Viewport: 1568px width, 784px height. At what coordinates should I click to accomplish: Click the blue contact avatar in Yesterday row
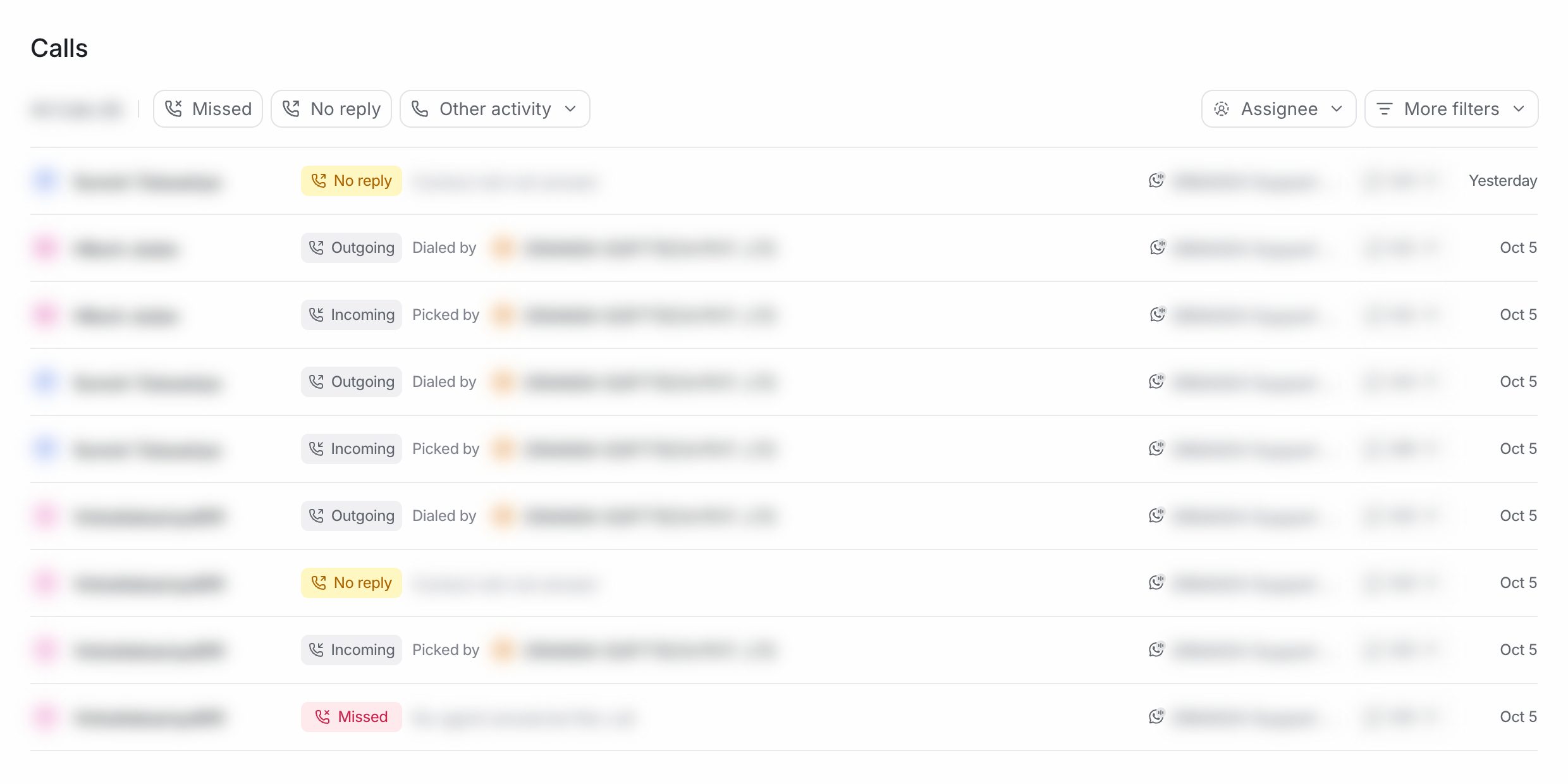tap(46, 181)
